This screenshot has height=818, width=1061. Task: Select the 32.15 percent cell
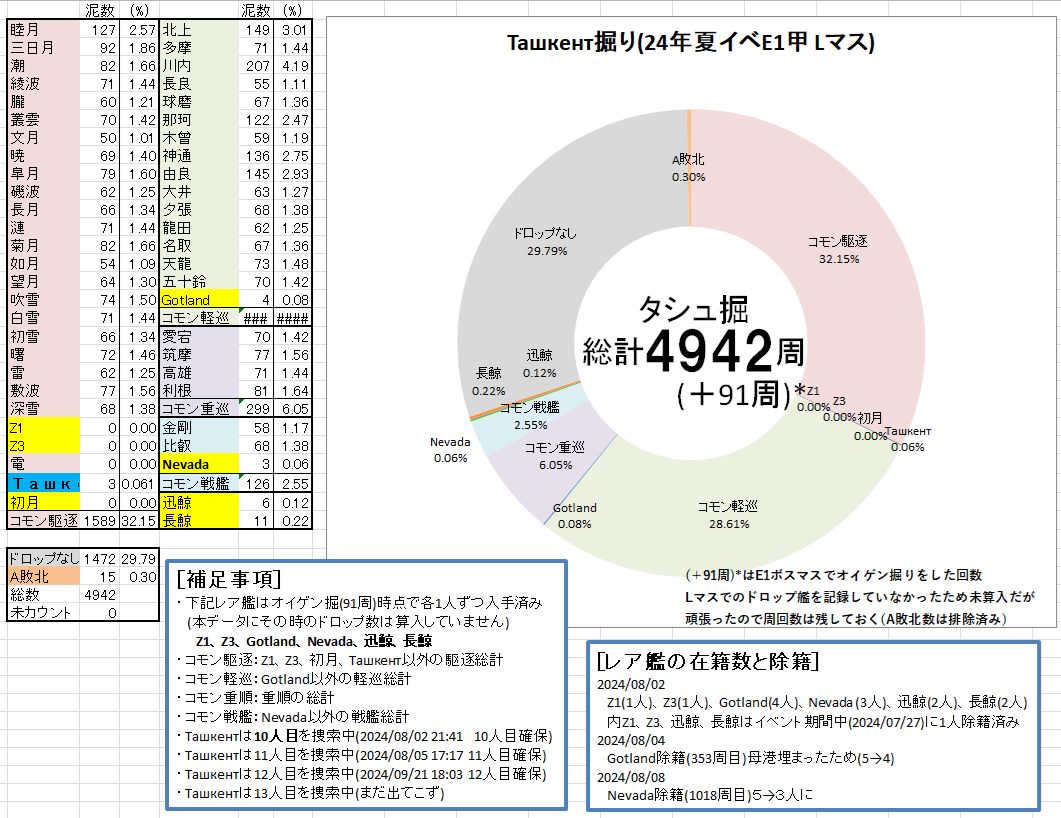139,520
